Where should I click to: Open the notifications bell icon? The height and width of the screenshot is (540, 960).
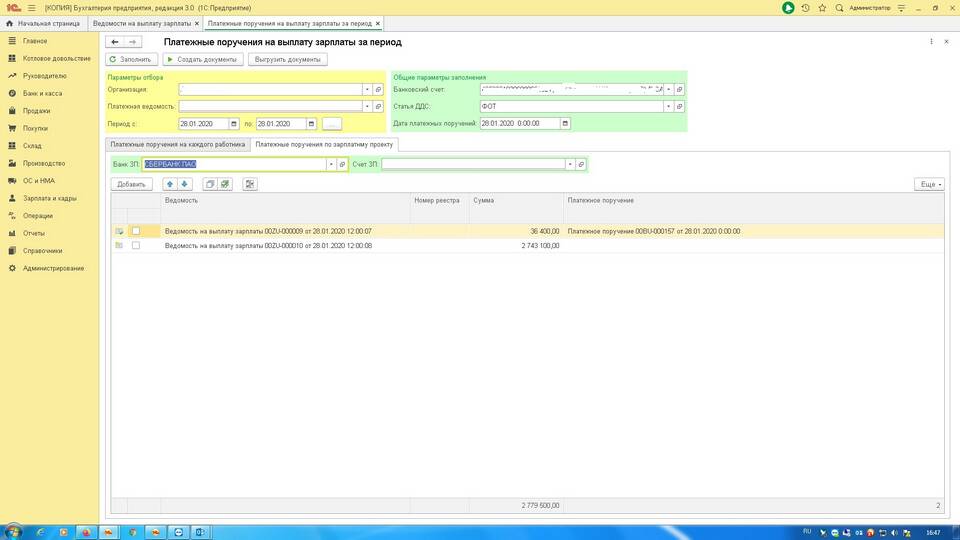788,8
